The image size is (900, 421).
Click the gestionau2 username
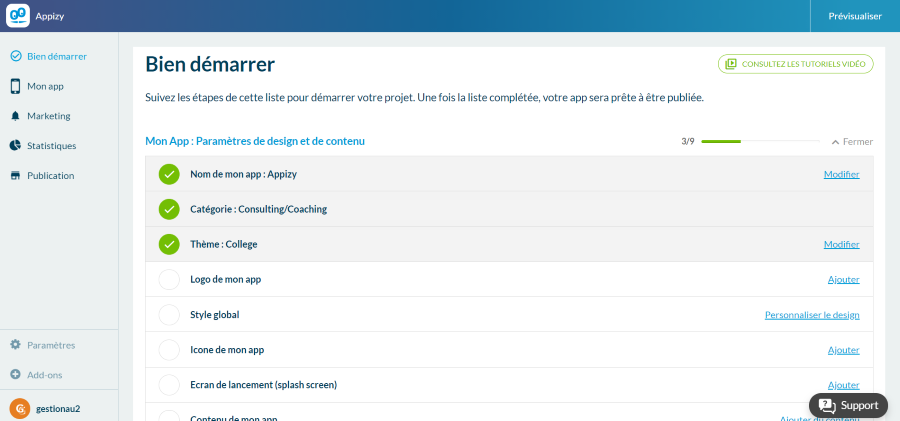pos(58,409)
